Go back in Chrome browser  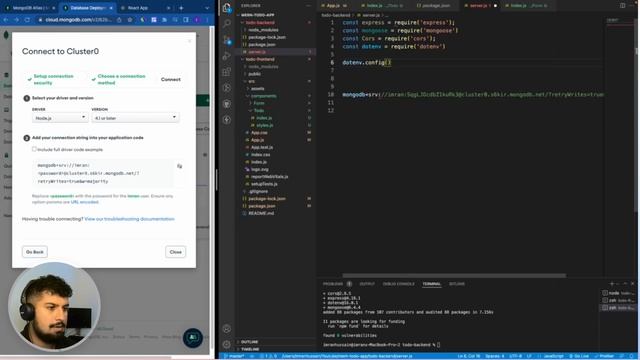[x=6, y=20]
